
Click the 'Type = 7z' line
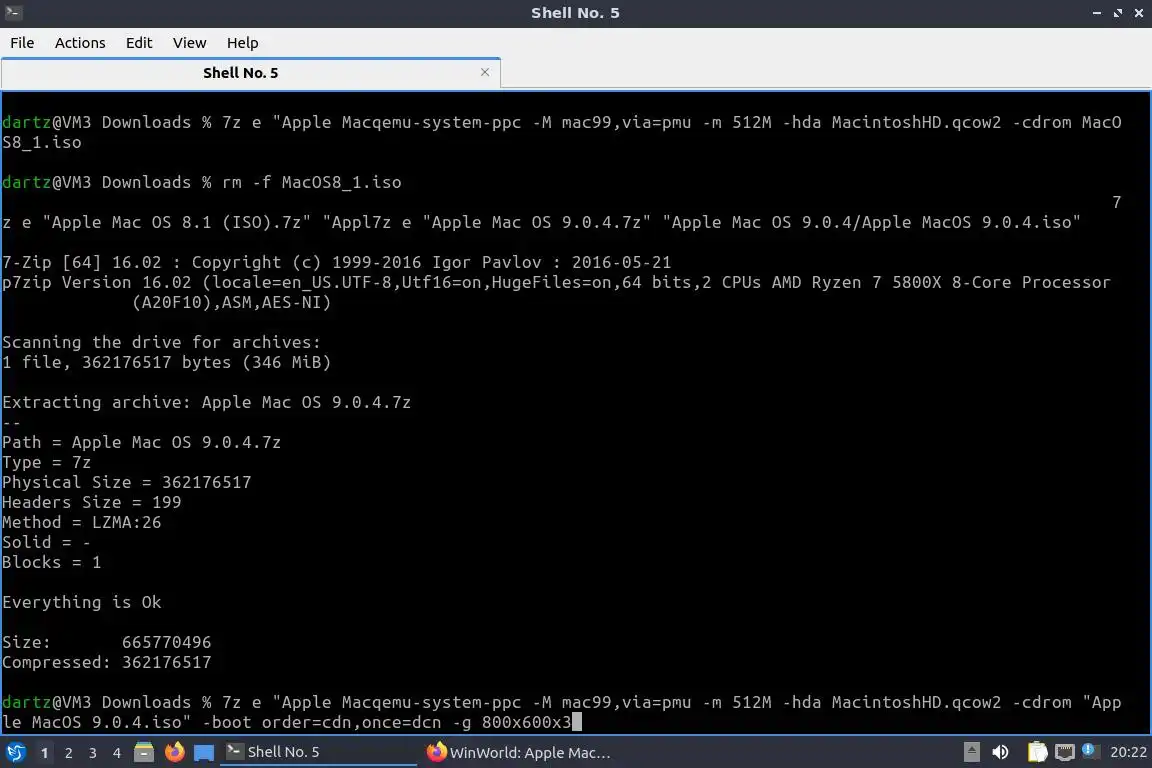46,462
